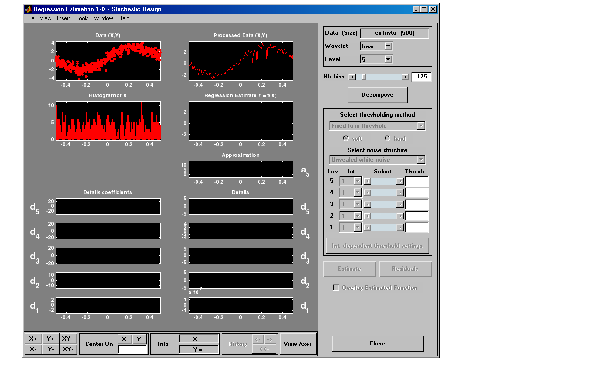600x374 pixels.
Task: Click the Estimate button
Action: pos(349,269)
